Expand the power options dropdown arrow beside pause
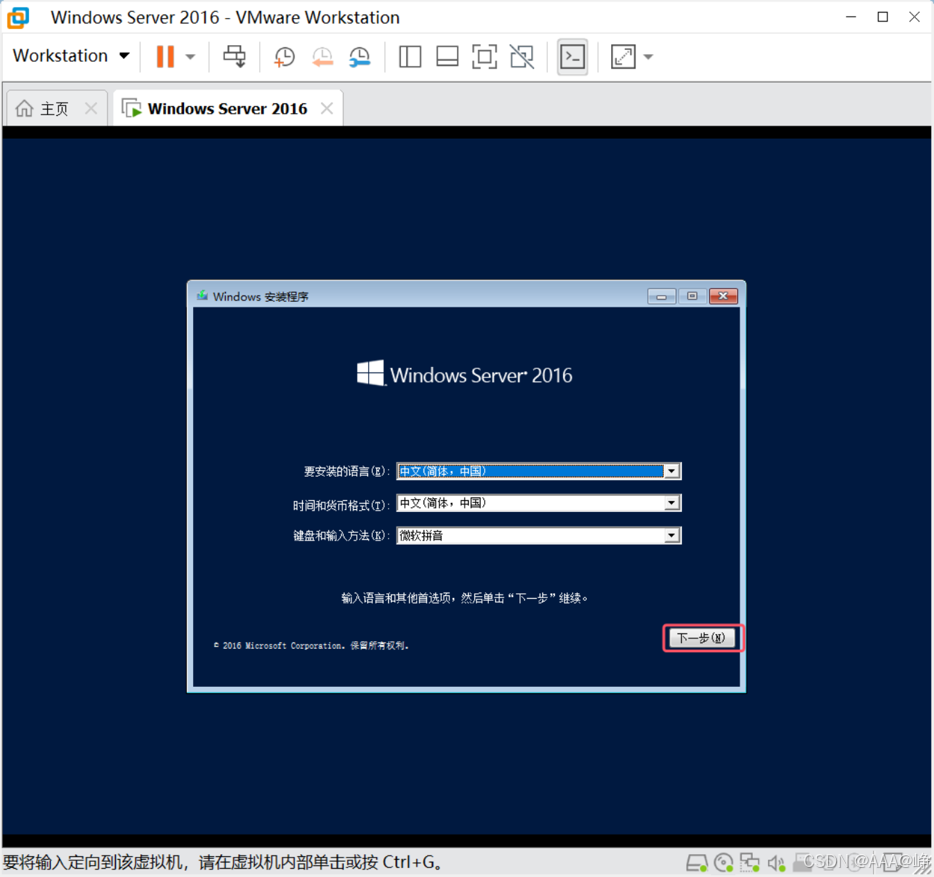The width and height of the screenshot is (934, 877). click(x=190, y=57)
